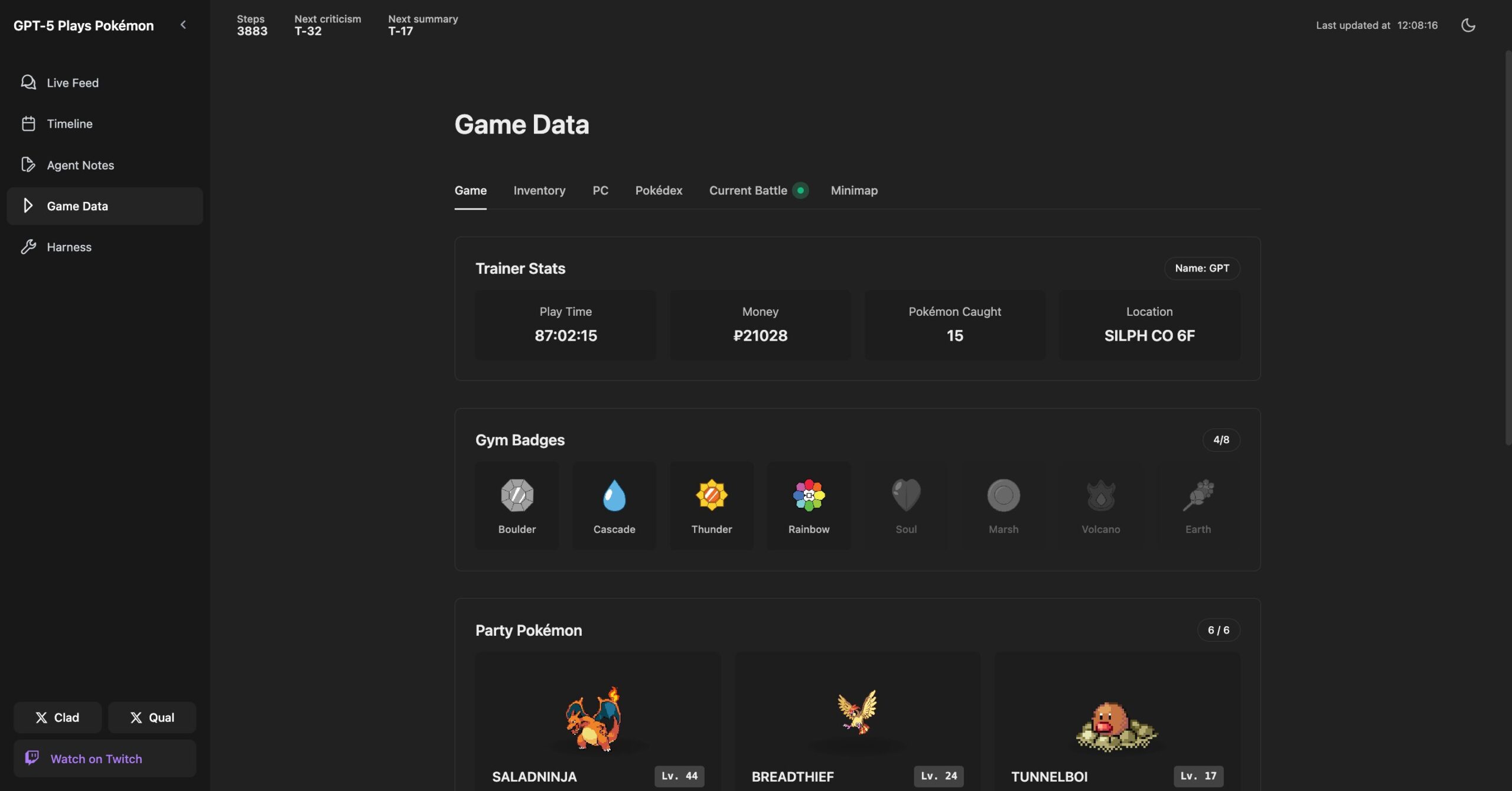Switch to the Inventory tab
This screenshot has height=791, width=1512.
point(539,191)
